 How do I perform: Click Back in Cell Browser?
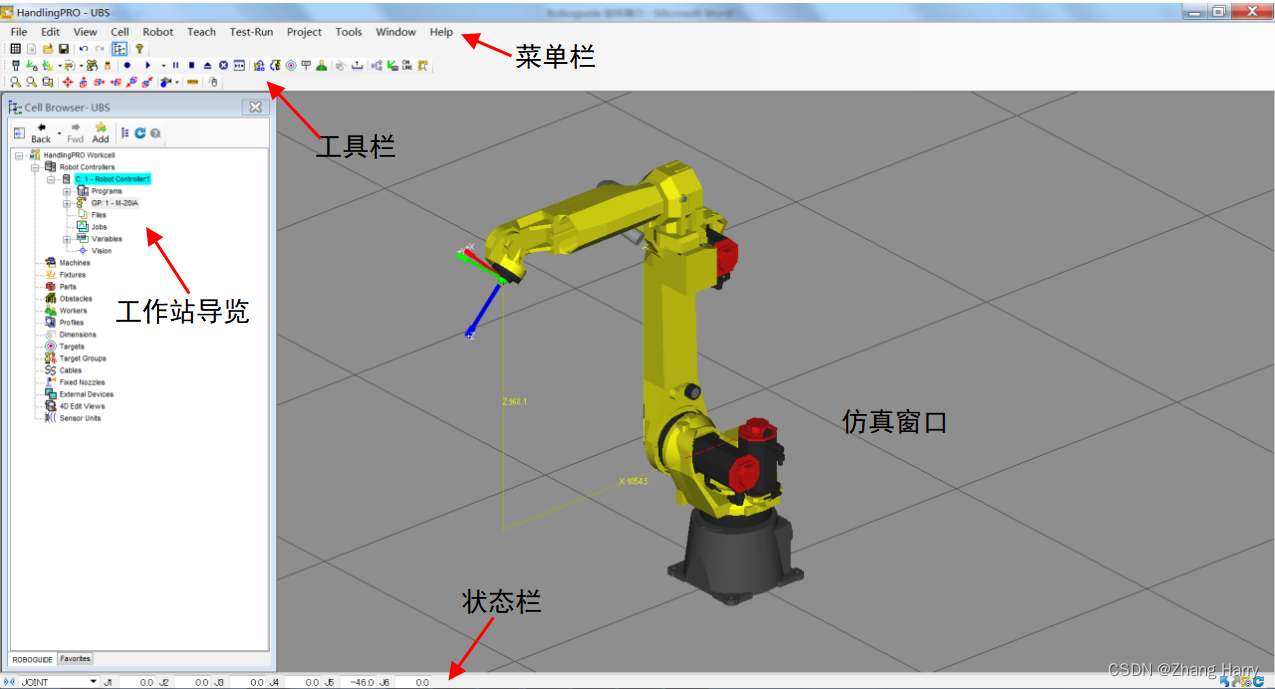(40, 133)
